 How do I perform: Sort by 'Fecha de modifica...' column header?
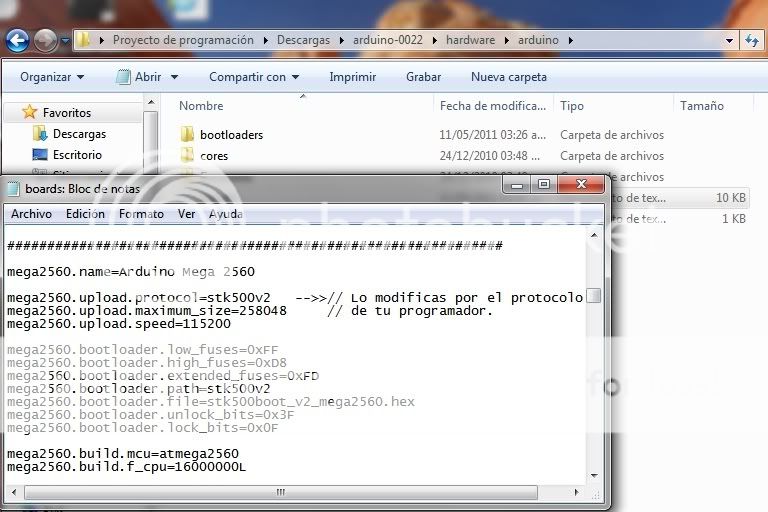point(493,106)
